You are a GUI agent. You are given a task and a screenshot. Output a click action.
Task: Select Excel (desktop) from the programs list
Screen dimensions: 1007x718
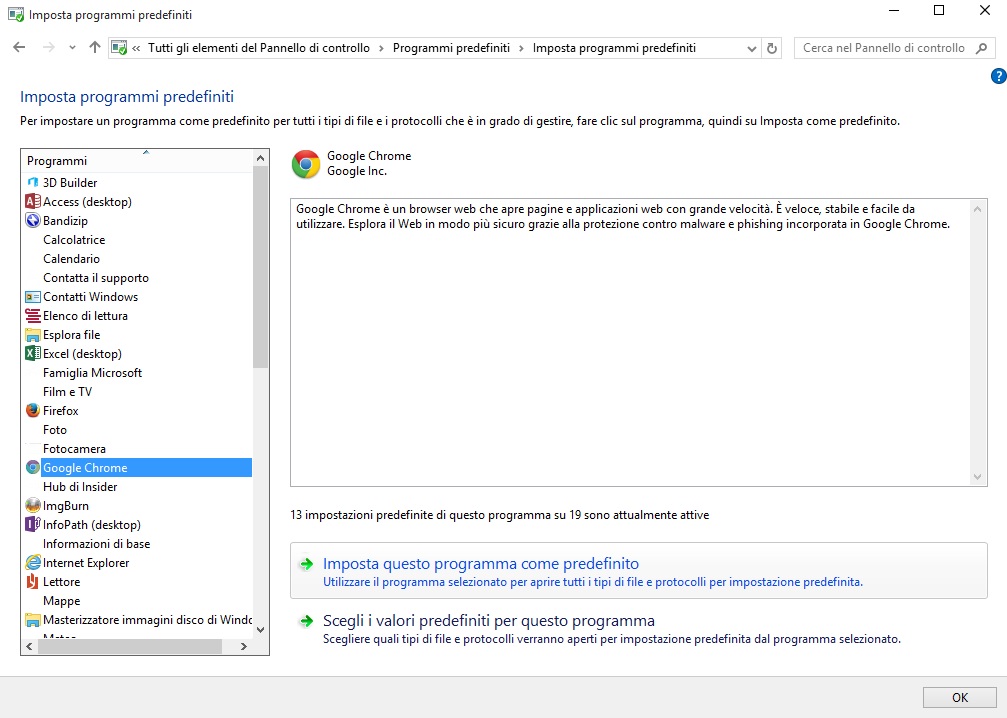tap(81, 353)
